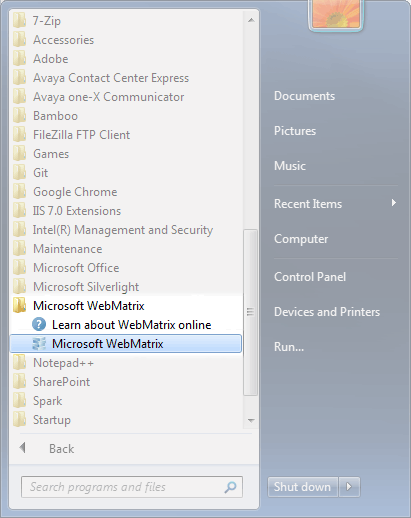Click Back to return to start menu
Screen dimensions: 411x518
(62, 449)
